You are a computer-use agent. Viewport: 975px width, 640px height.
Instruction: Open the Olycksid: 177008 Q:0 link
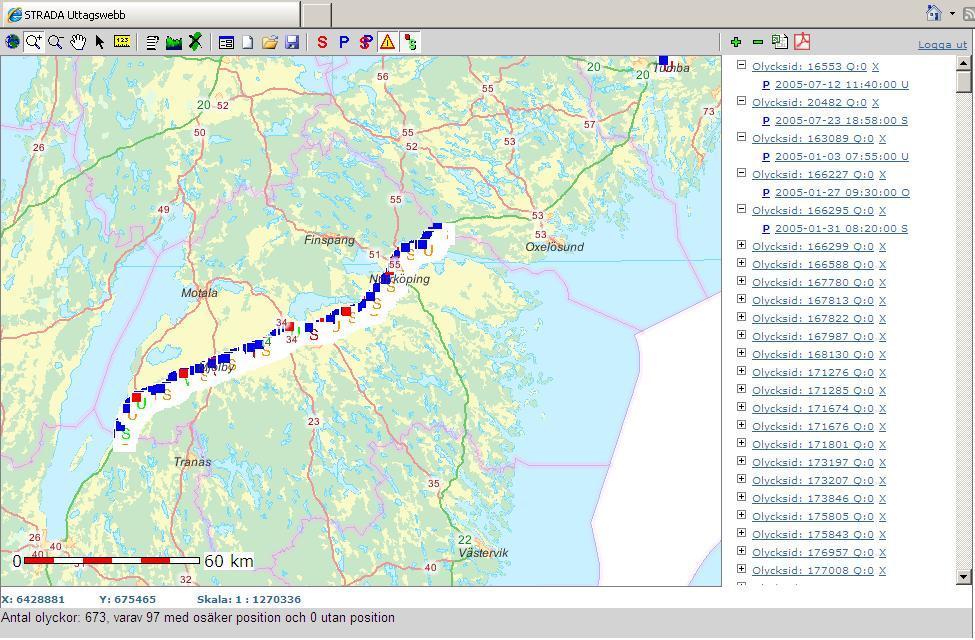coord(813,572)
